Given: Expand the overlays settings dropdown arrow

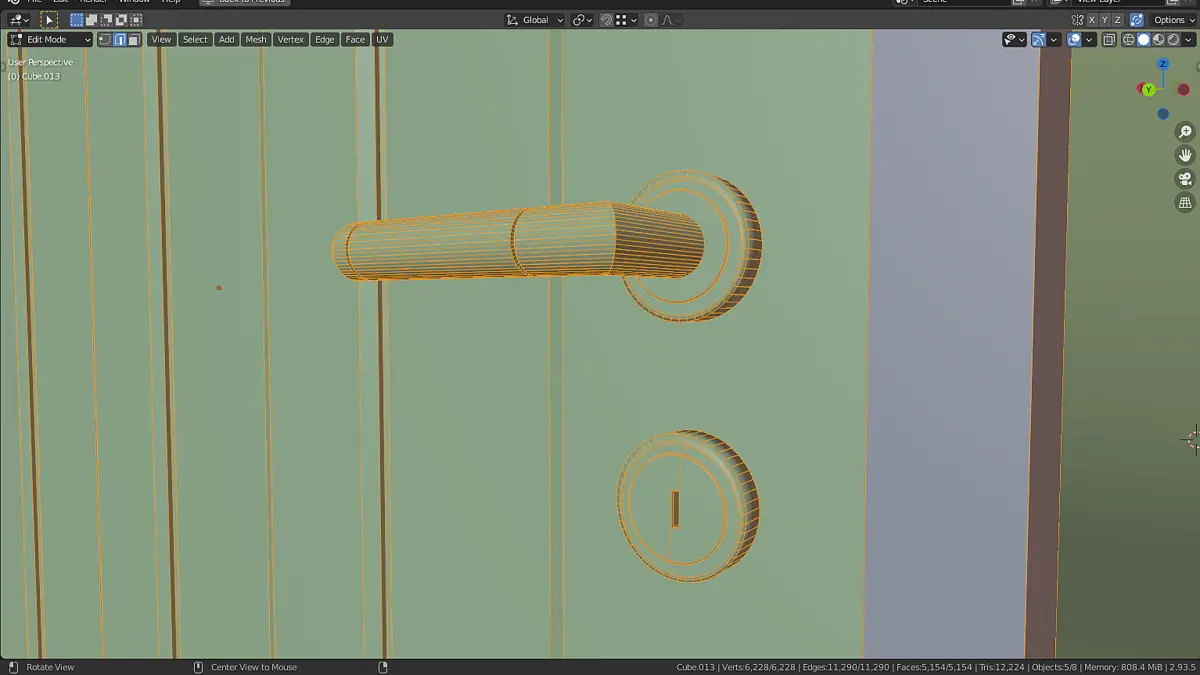Looking at the screenshot, I should [x=1089, y=40].
